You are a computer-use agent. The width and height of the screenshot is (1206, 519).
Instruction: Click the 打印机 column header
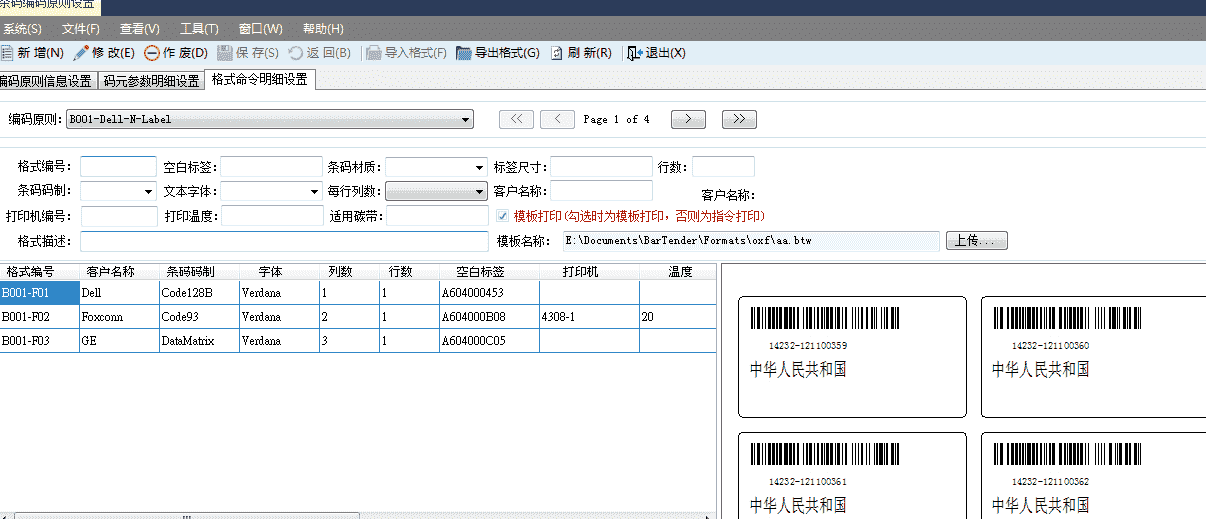pyautogui.click(x=590, y=272)
